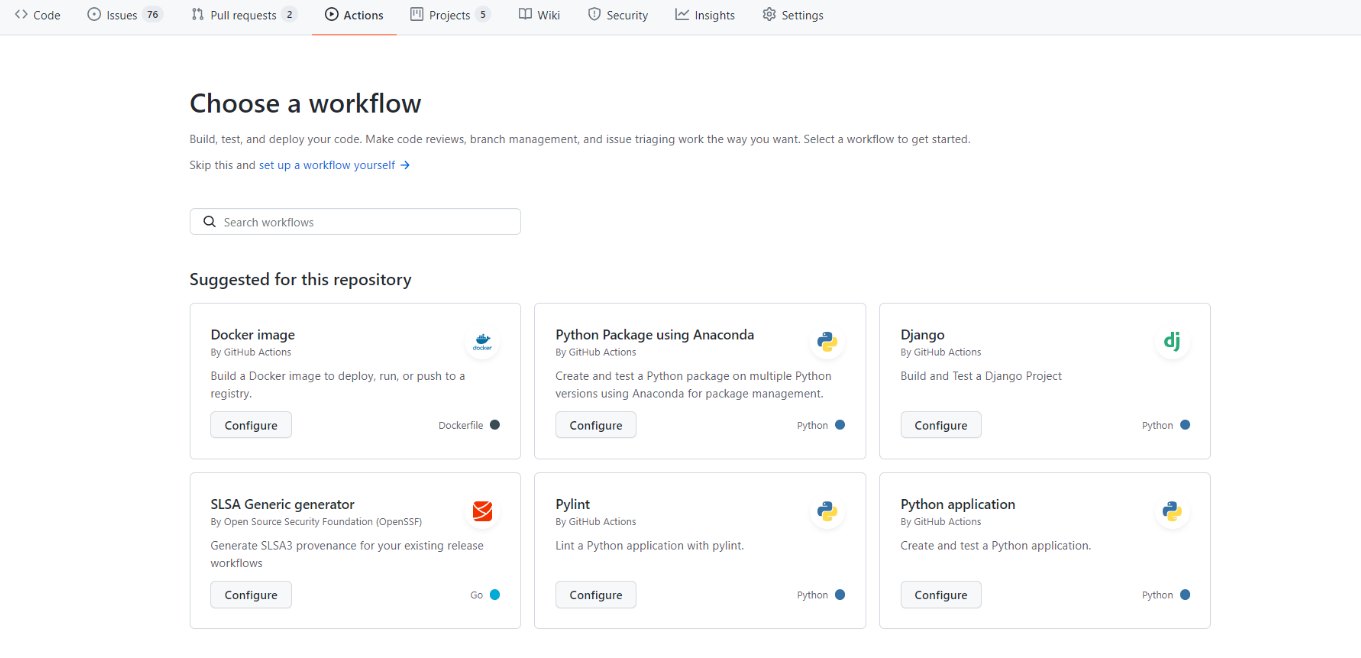
Task: Click the Django dj logo icon
Action: click(1172, 343)
